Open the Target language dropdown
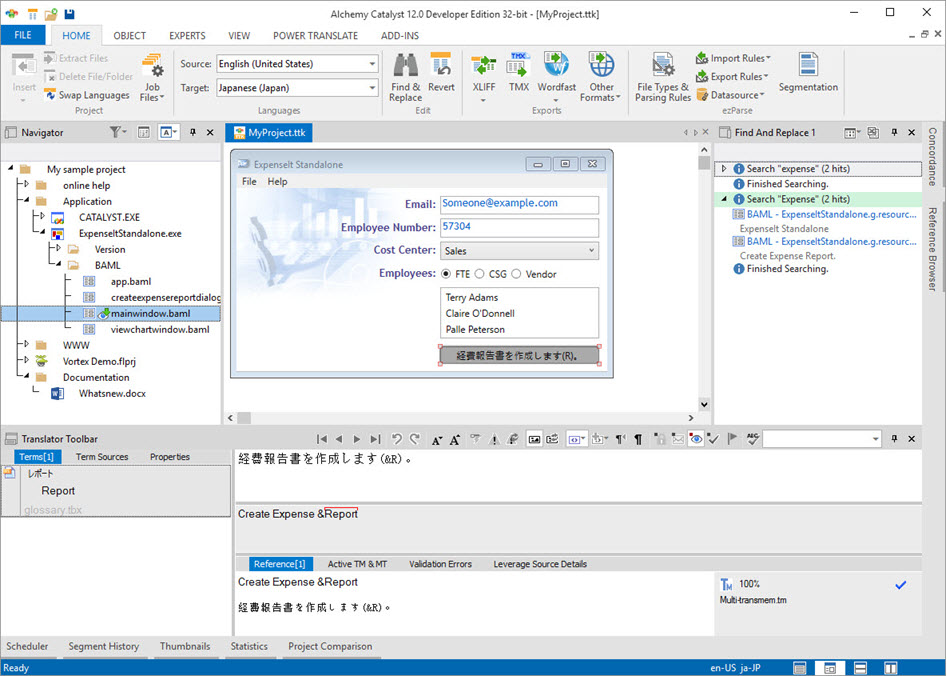This screenshot has width=947, height=676. pos(372,88)
